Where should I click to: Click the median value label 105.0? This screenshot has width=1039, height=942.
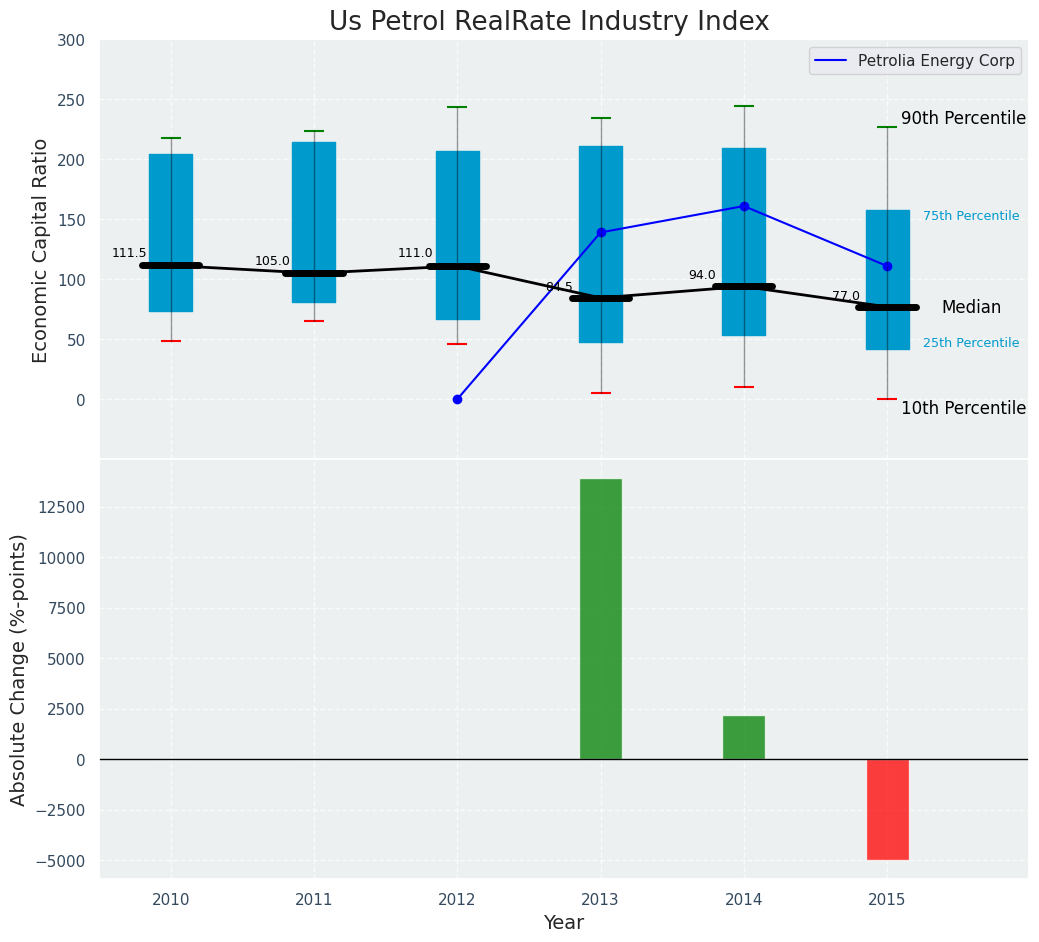[272, 261]
